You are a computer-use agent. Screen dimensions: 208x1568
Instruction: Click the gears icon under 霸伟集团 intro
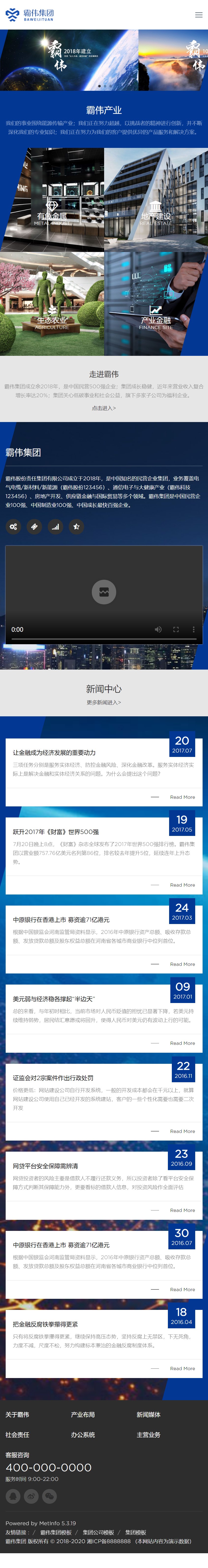13,527
